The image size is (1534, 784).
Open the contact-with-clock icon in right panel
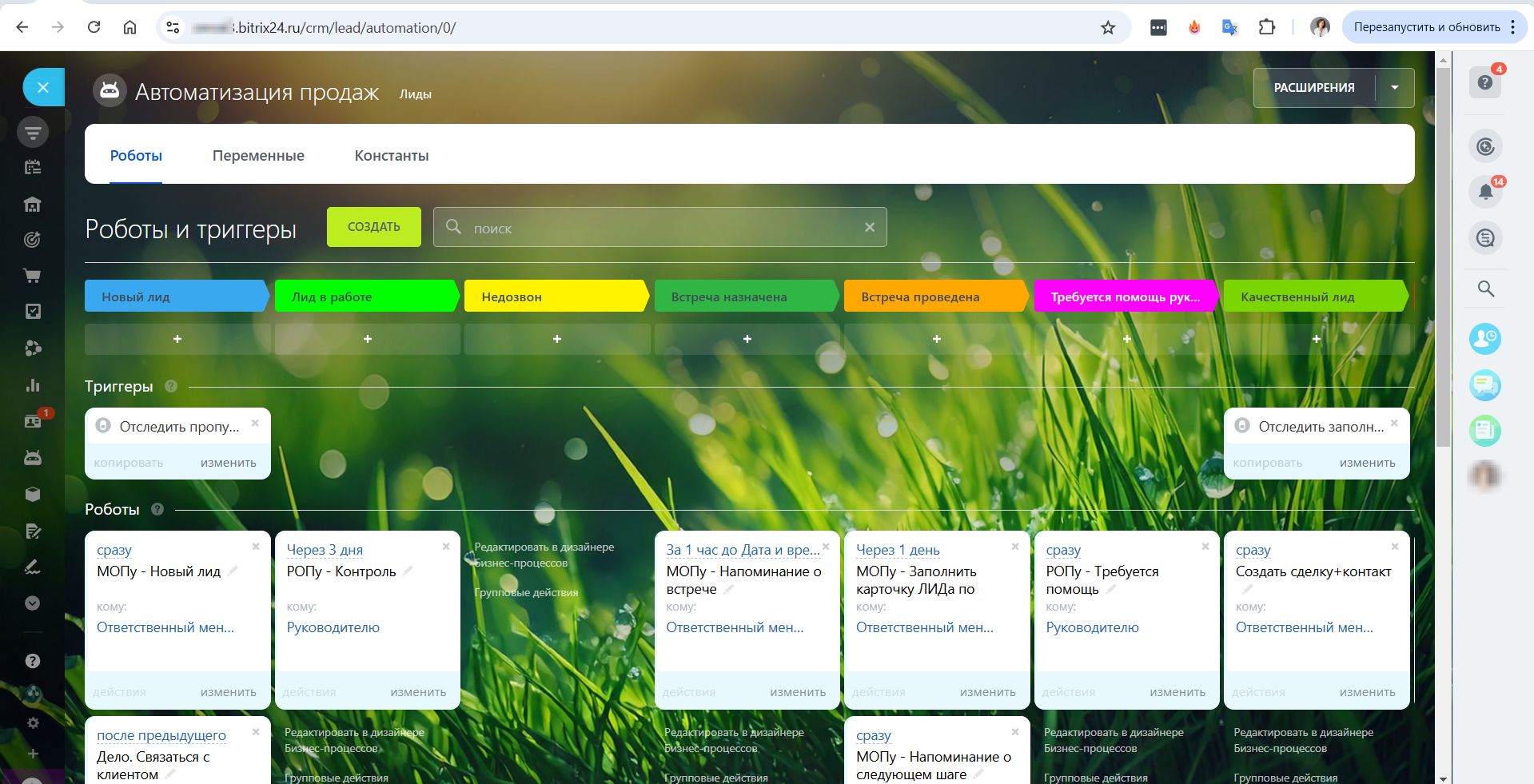[1485, 339]
